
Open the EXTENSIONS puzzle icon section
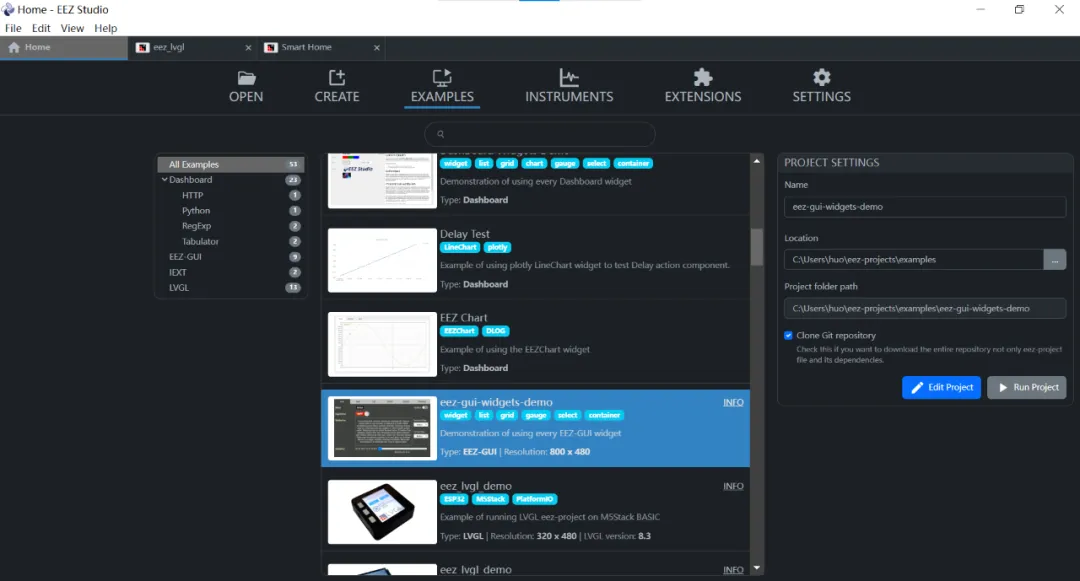click(703, 87)
